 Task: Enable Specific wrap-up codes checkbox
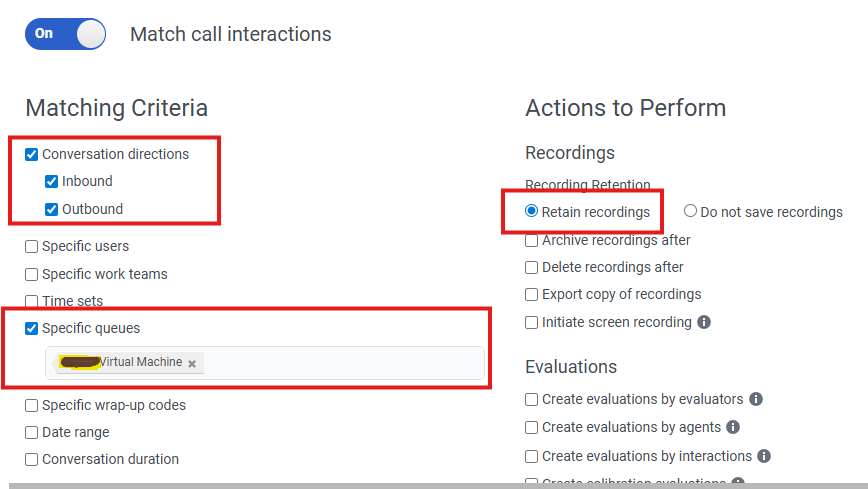(x=32, y=405)
